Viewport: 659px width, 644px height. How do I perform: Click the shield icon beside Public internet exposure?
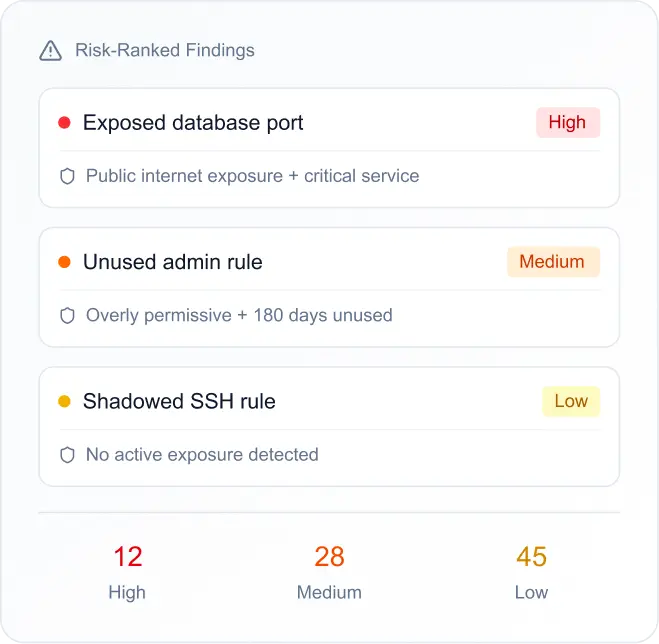pos(68,176)
